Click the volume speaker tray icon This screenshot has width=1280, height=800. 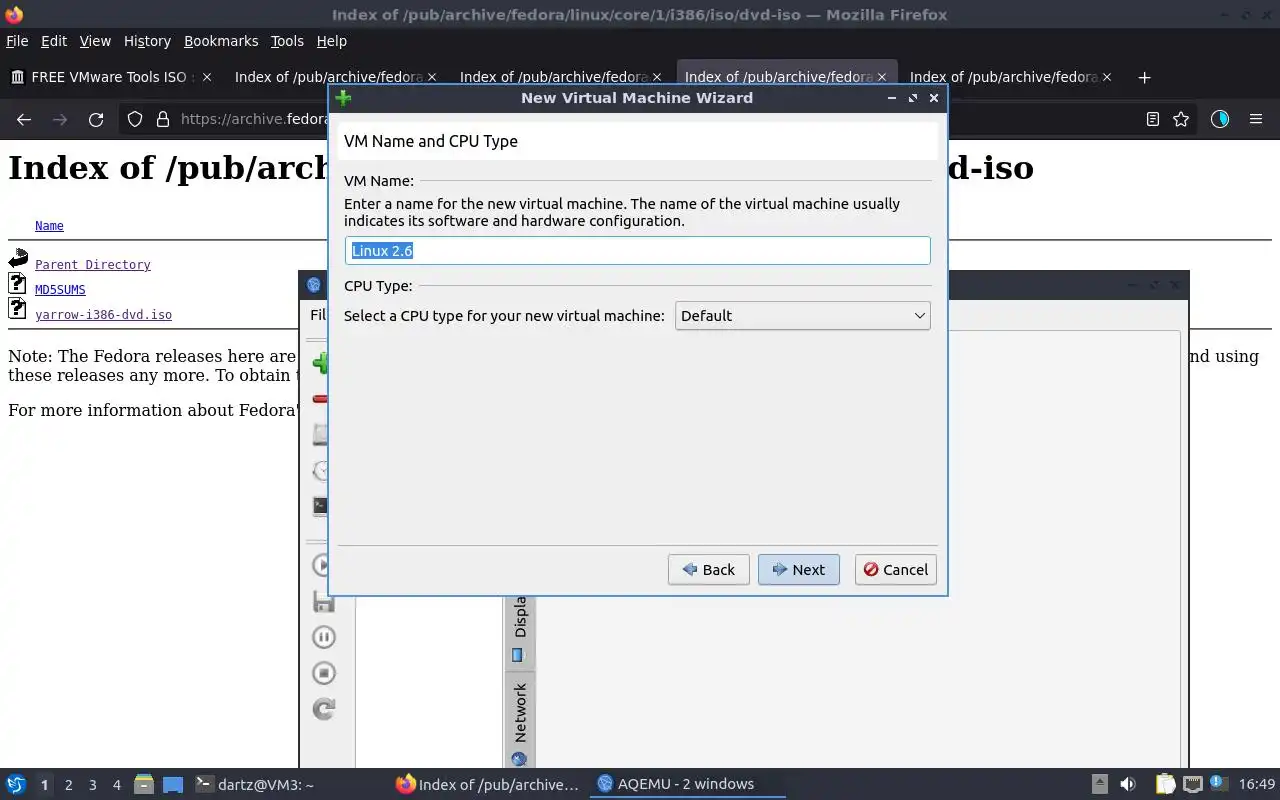(x=1127, y=784)
